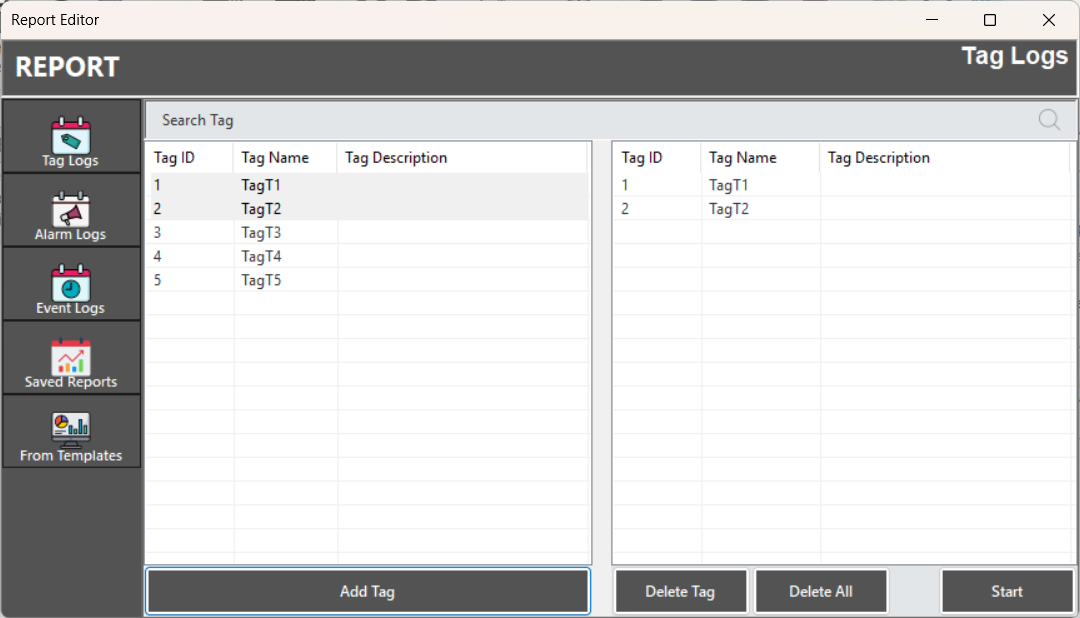Image resolution: width=1080 pixels, height=618 pixels.
Task: Click the Delete Tag button
Action: [x=681, y=591]
